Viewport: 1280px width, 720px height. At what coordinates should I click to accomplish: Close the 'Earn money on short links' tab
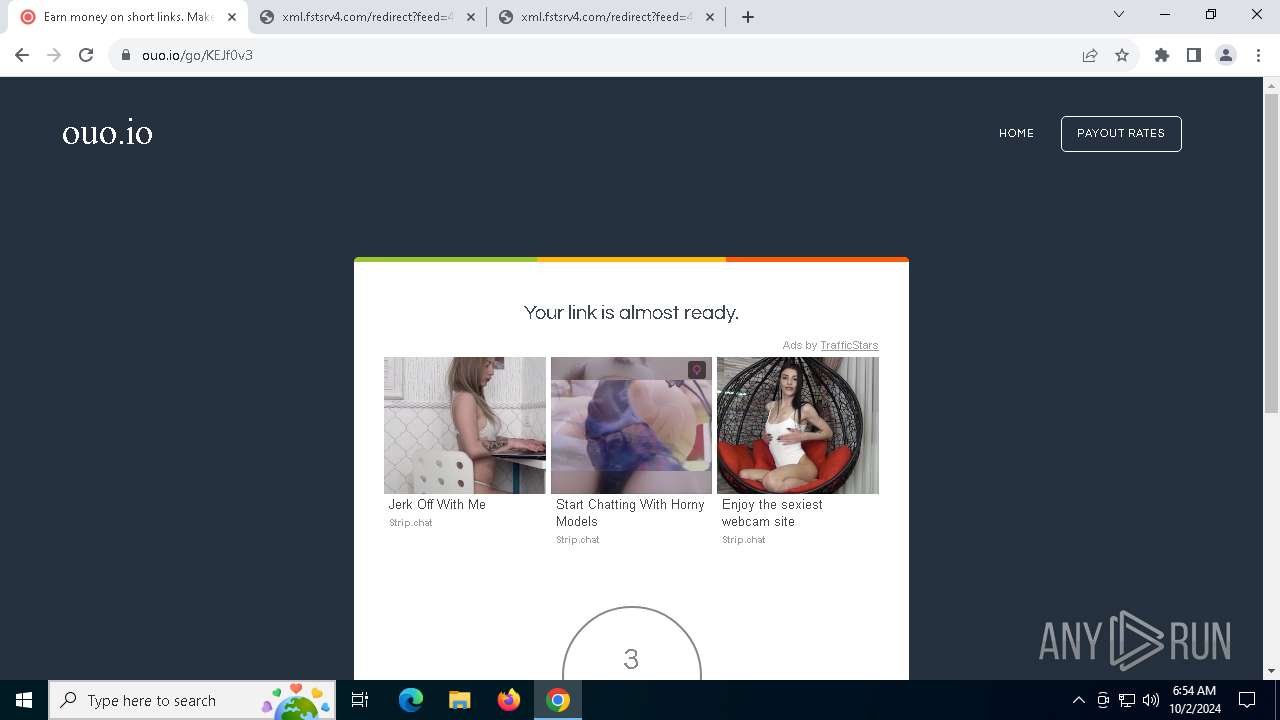[x=232, y=17]
